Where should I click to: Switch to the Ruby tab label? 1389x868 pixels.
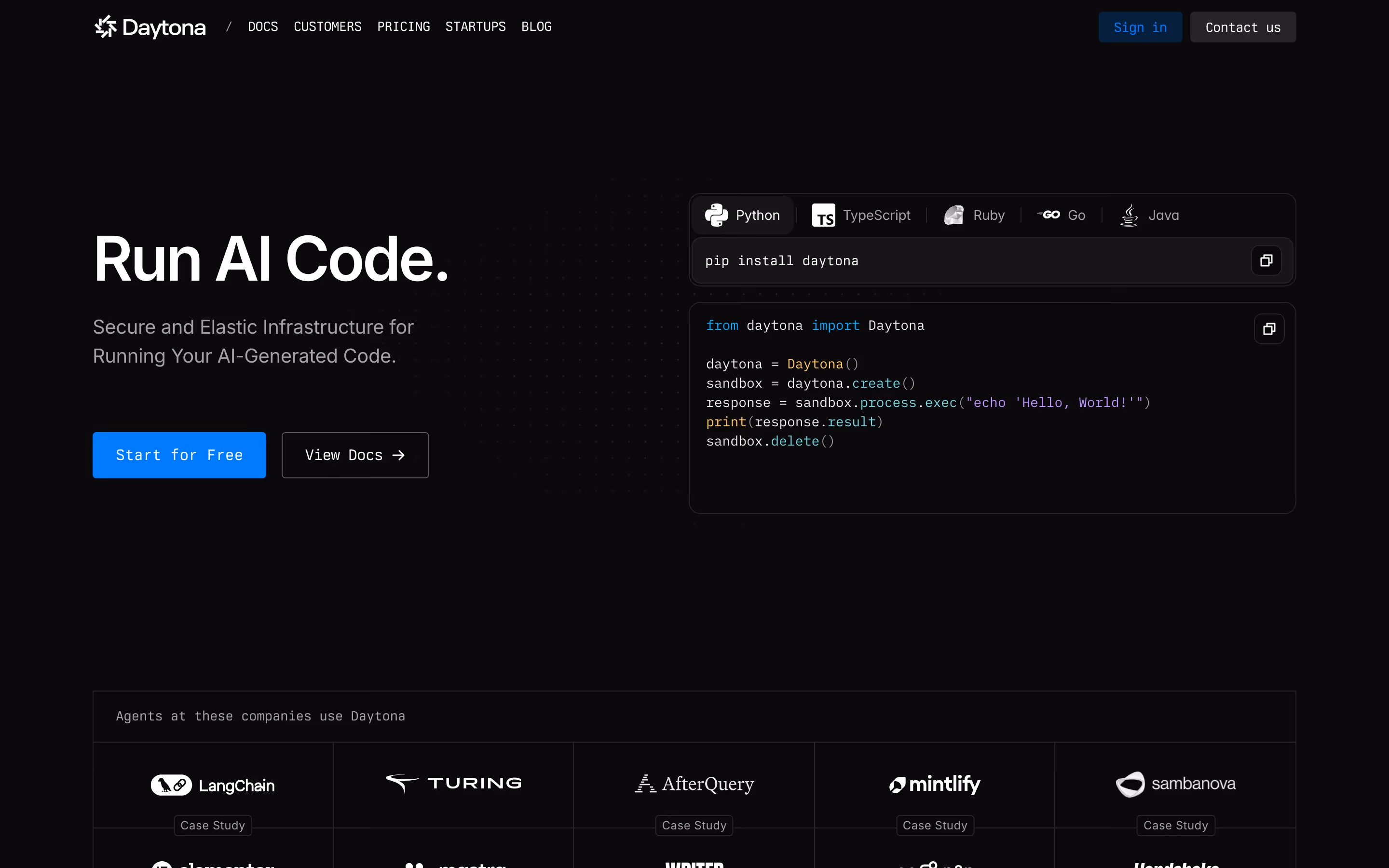click(988, 215)
